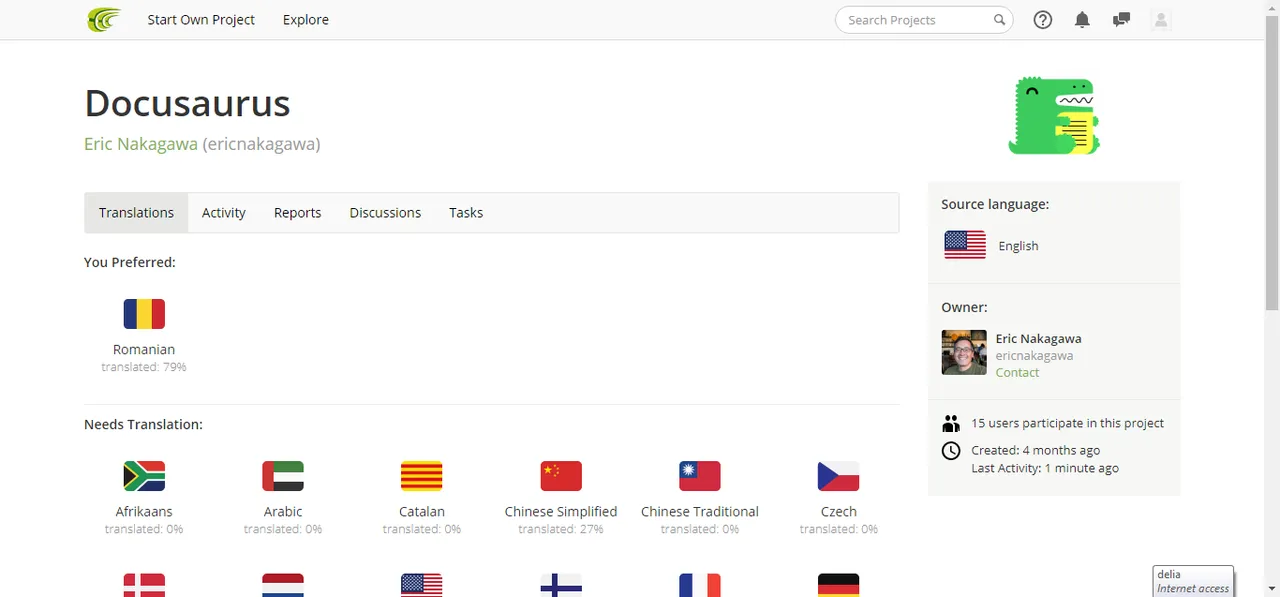Viewport: 1280px width, 597px height.
Task: Click the participants people icon
Action: 951,423
